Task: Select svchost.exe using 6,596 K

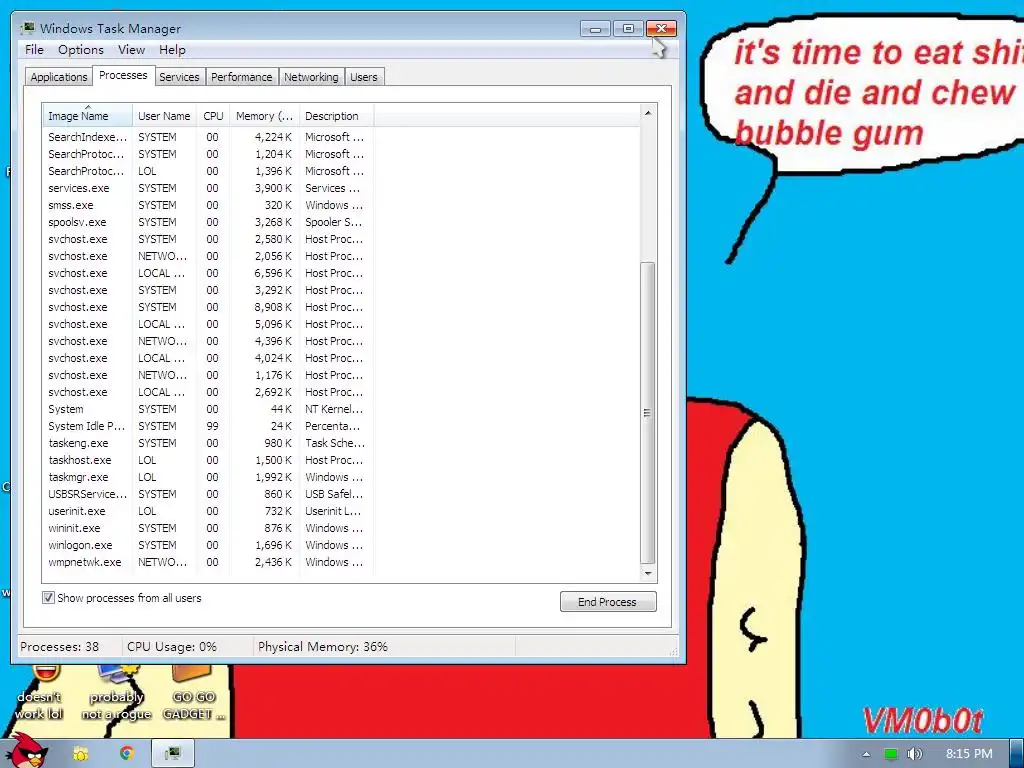Action: point(208,273)
